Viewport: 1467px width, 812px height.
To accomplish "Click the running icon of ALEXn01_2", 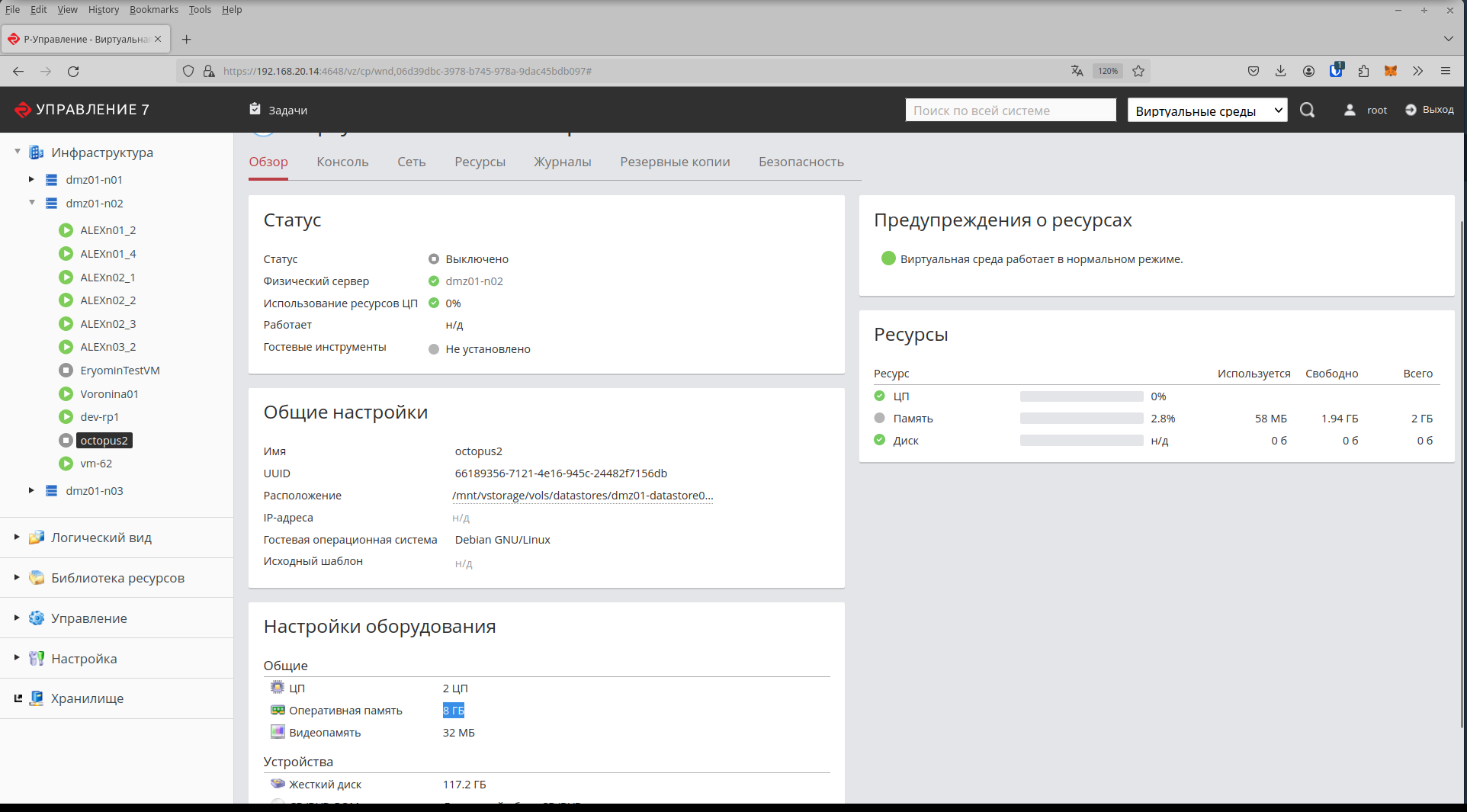I will point(66,230).
